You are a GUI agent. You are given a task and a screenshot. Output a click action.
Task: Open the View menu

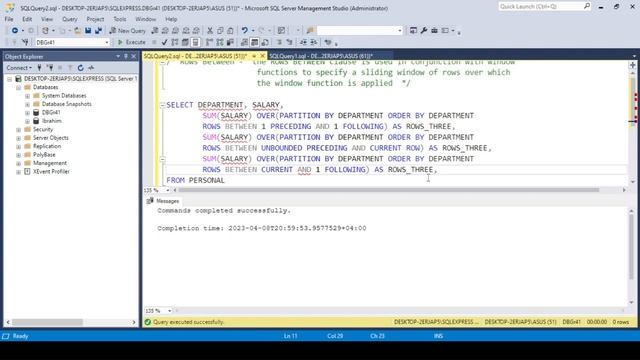(47, 19)
